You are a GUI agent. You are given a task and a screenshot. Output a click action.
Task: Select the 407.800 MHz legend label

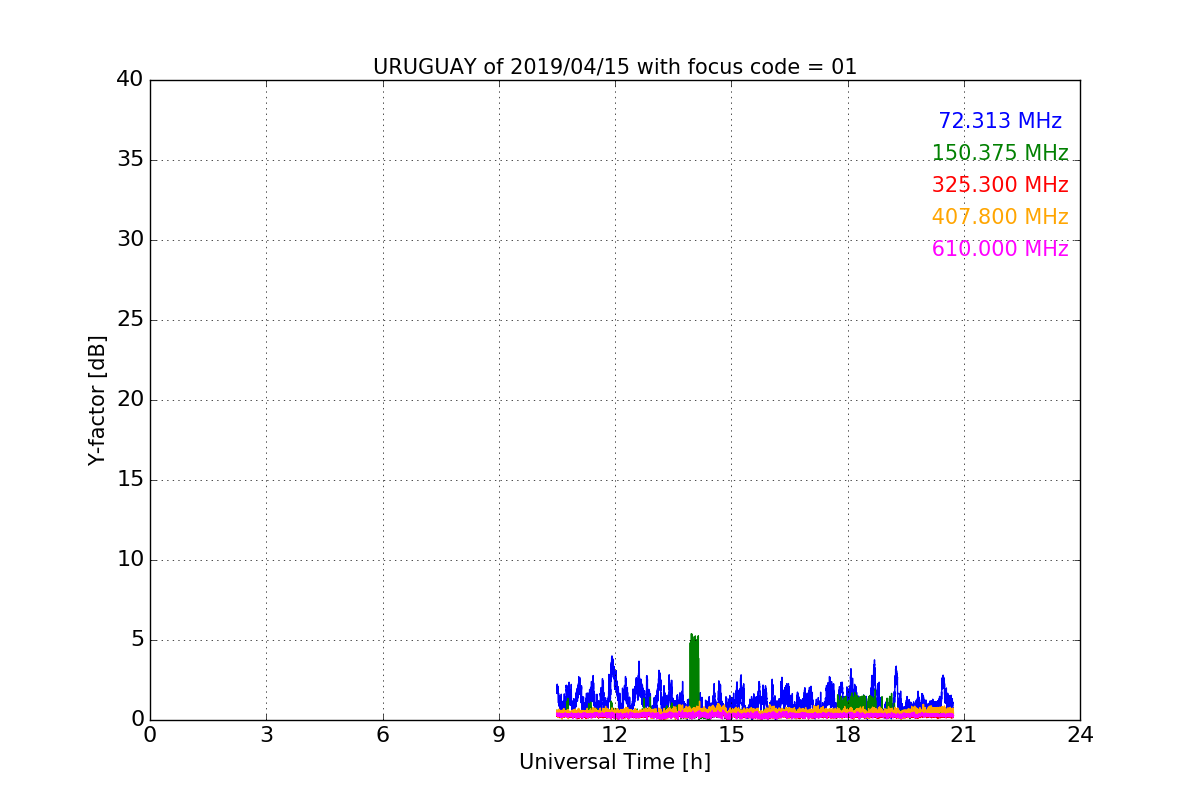[x=1000, y=217]
